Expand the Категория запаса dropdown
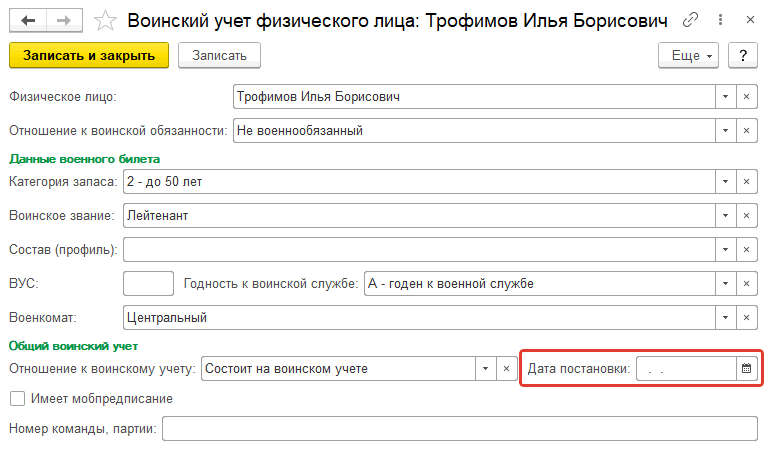Image resolution: width=765 pixels, height=451 pixels. 725,182
